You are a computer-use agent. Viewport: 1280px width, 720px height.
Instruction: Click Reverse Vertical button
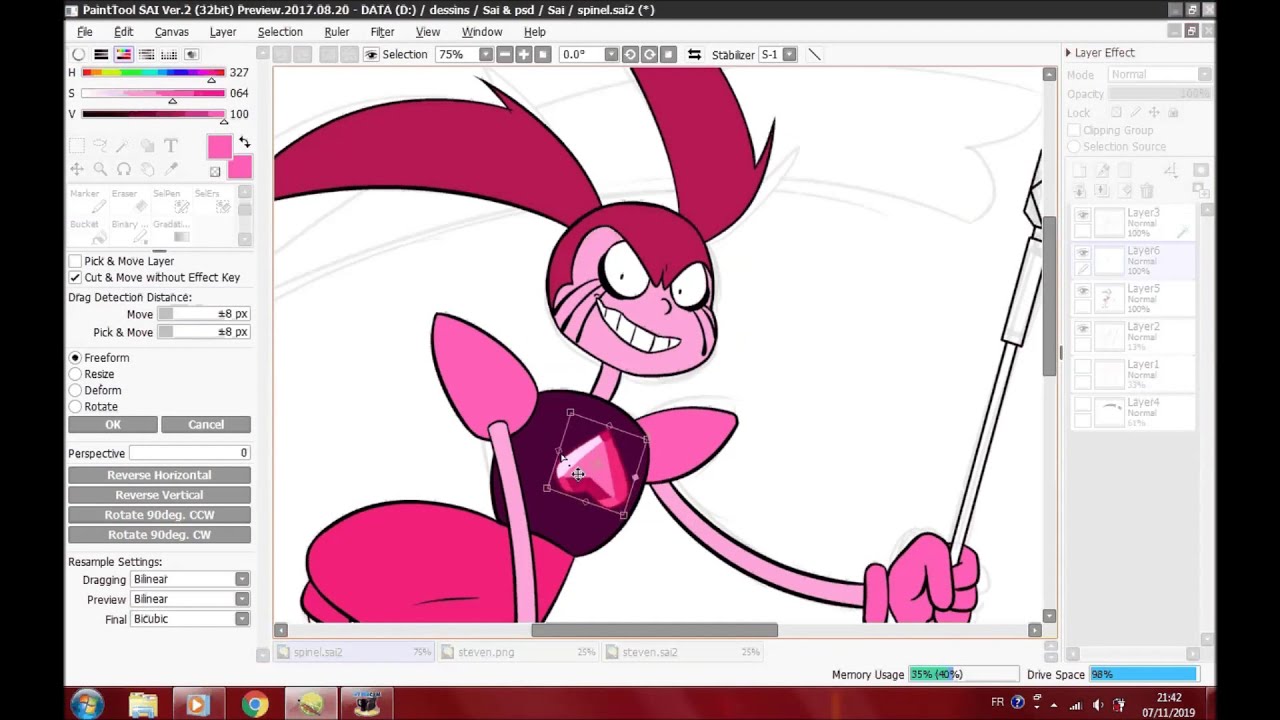159,495
